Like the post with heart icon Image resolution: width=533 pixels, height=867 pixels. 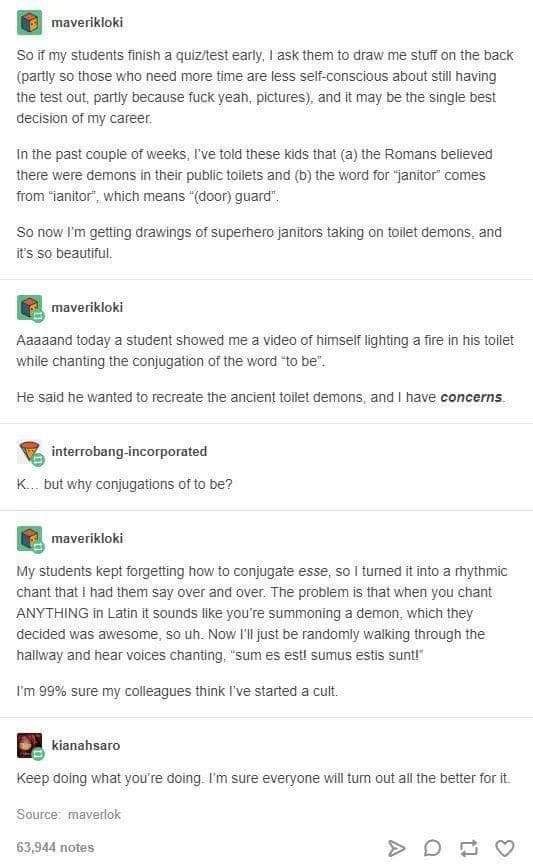coord(504,848)
